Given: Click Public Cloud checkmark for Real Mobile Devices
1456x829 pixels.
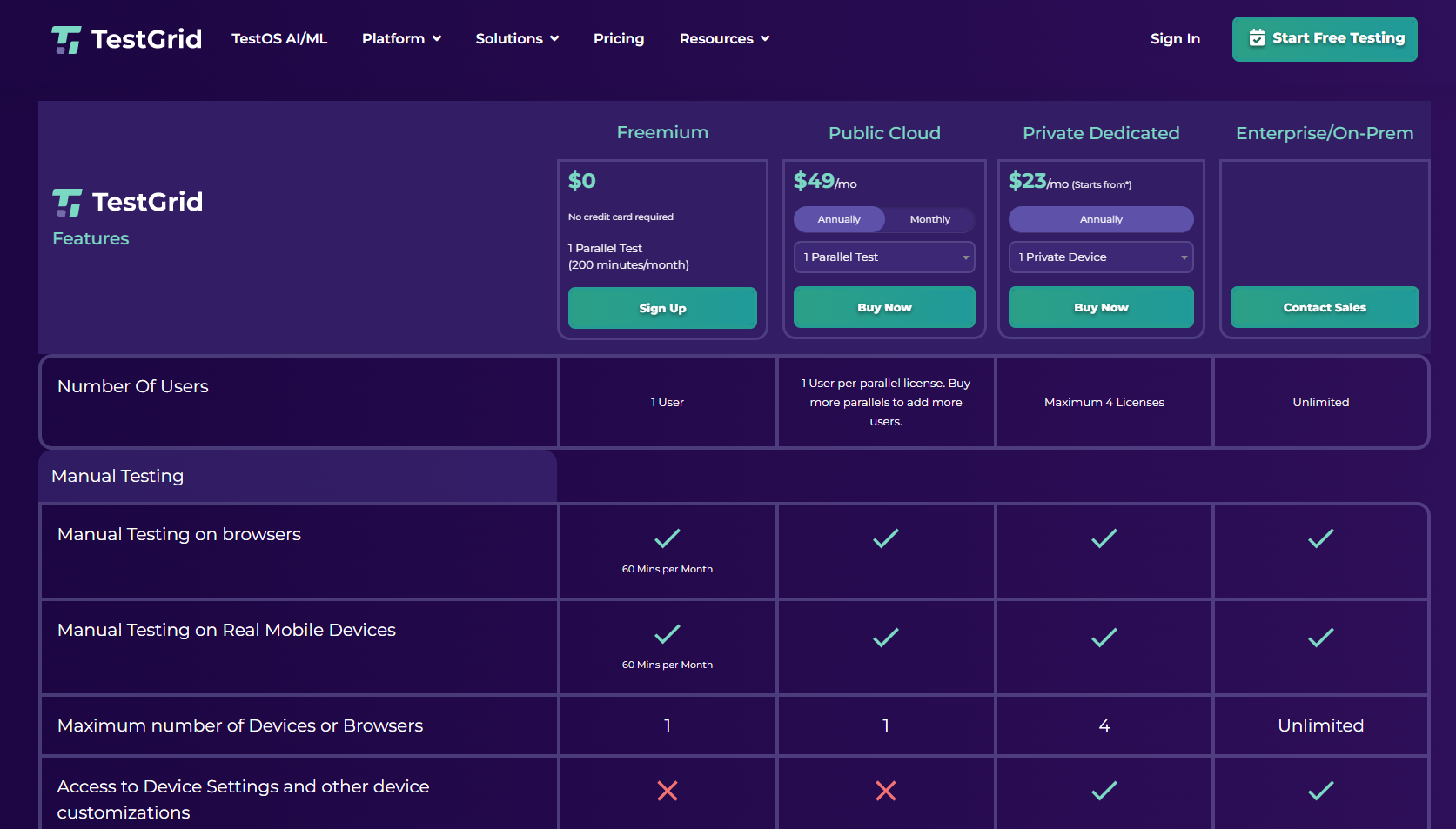Looking at the screenshot, I should pos(886,638).
